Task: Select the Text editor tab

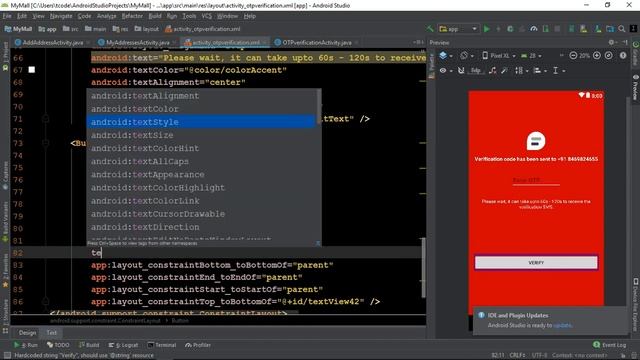Action: [51, 333]
